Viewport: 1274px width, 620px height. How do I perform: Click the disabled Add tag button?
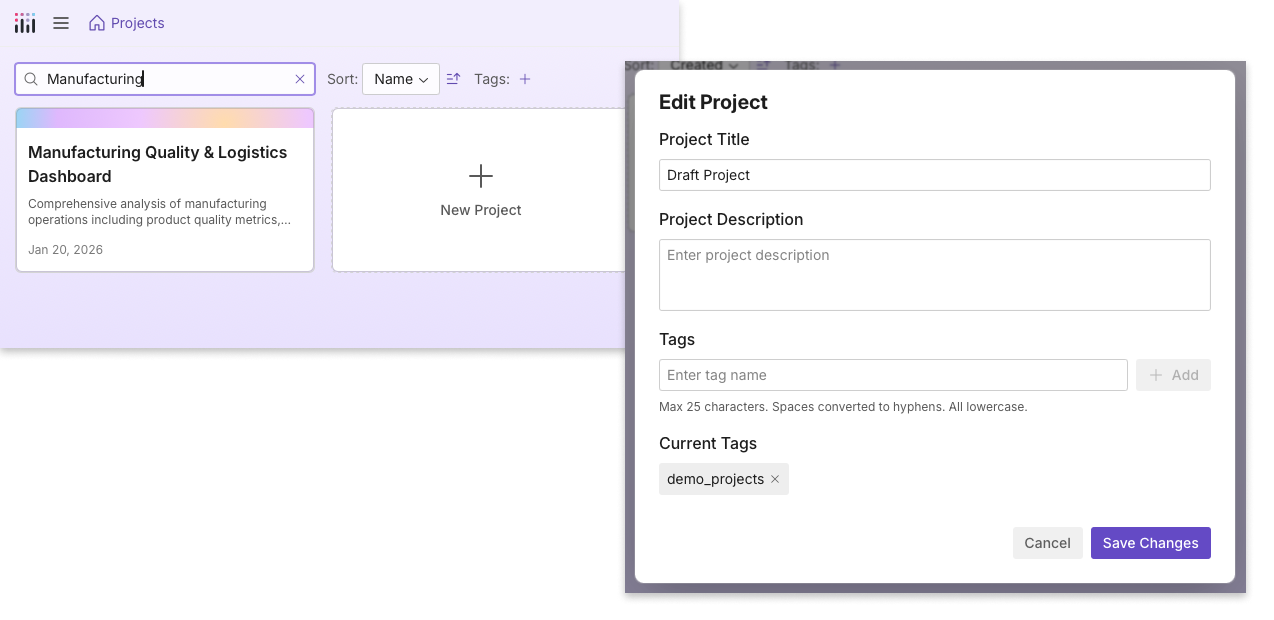click(1174, 375)
